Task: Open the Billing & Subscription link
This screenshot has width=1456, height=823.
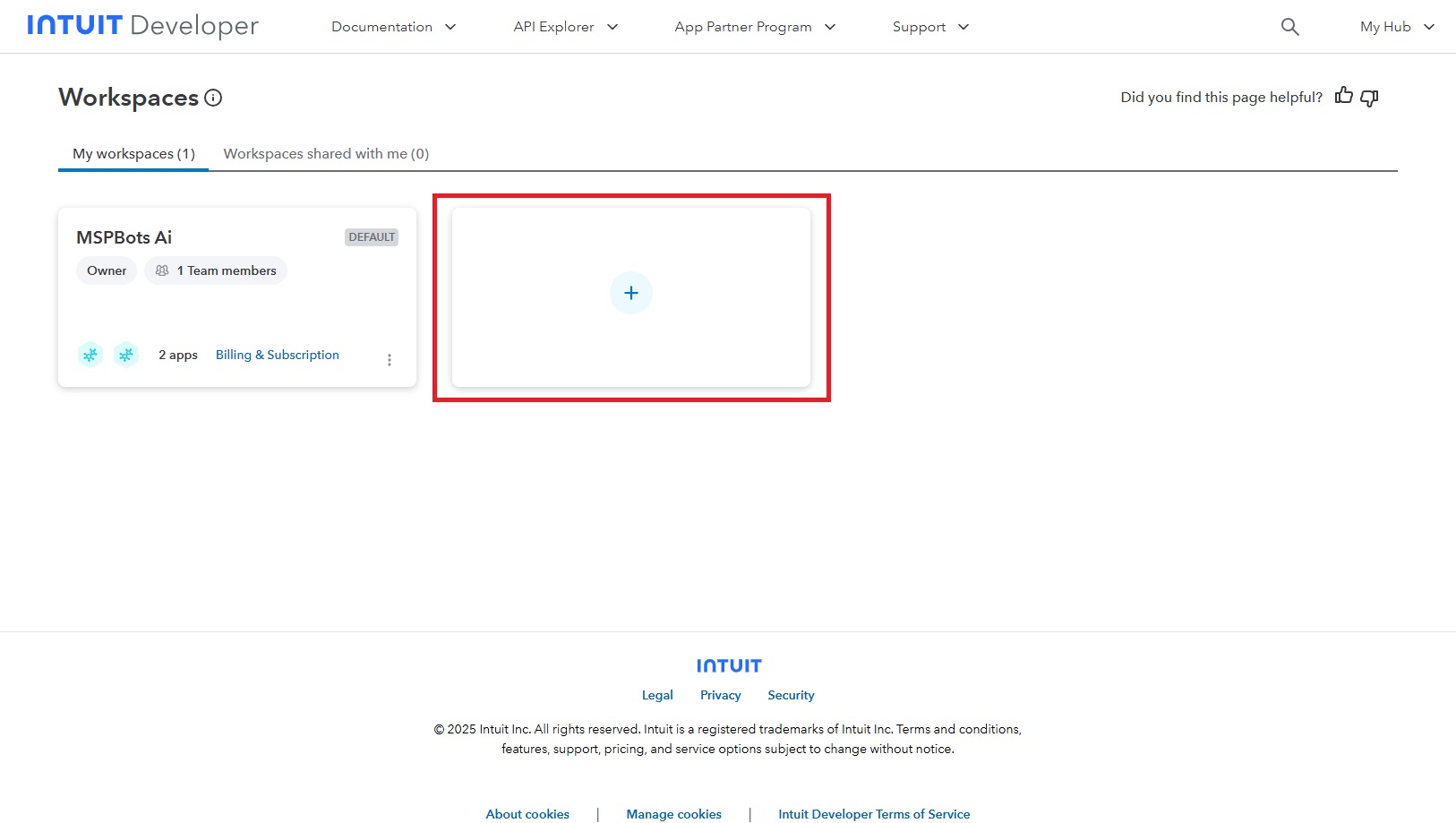Action: coord(278,355)
